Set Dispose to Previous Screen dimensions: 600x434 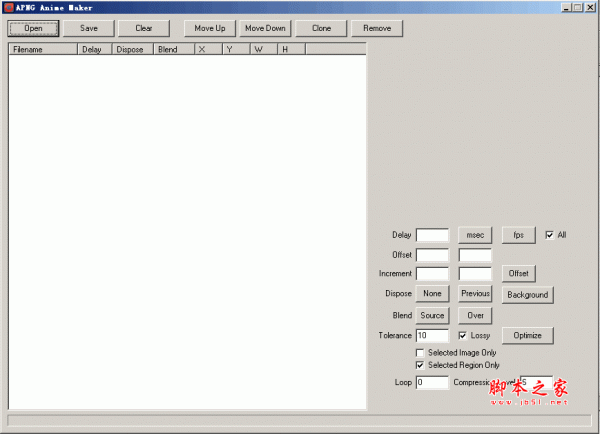[475, 294]
